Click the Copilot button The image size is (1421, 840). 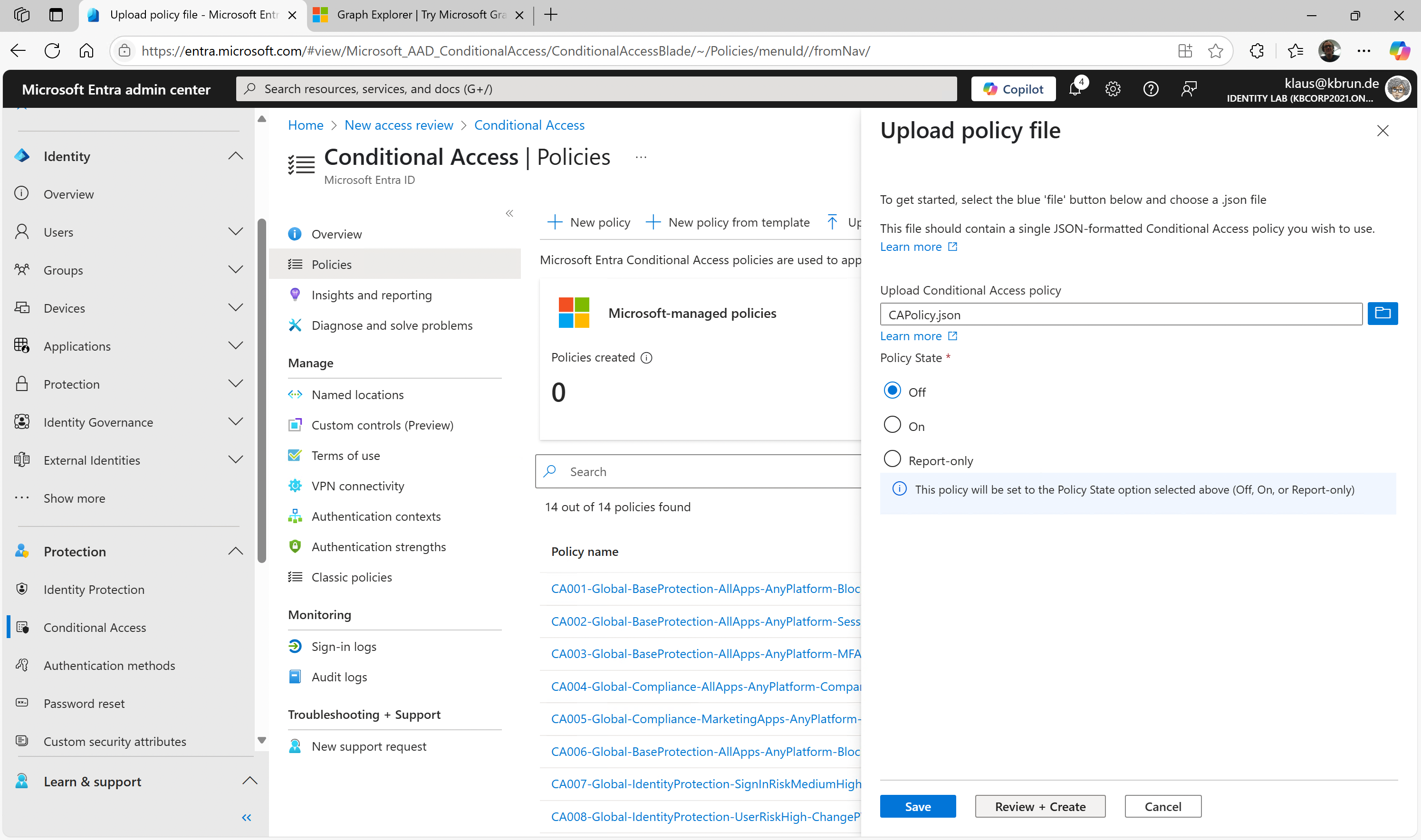pos(1013,89)
